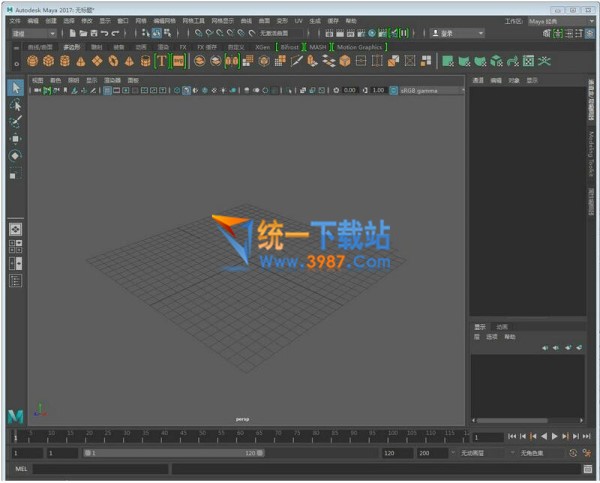Switch to the Bifrost shelf tab
600x483 pixels.
[x=290, y=47]
